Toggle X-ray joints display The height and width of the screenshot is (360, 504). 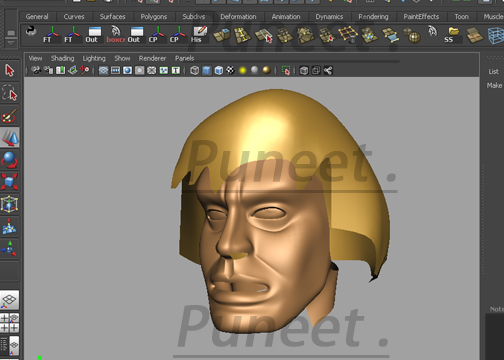click(328, 70)
